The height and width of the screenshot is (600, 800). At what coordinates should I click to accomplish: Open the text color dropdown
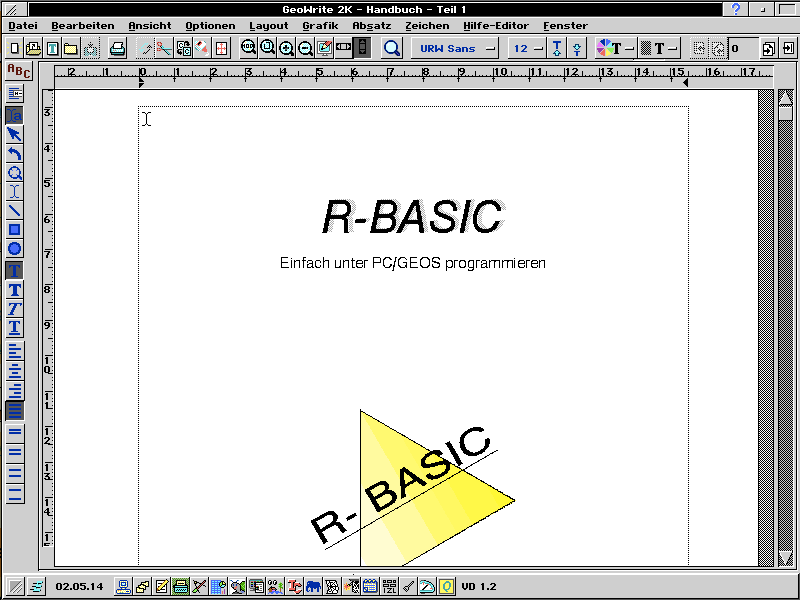(630, 47)
